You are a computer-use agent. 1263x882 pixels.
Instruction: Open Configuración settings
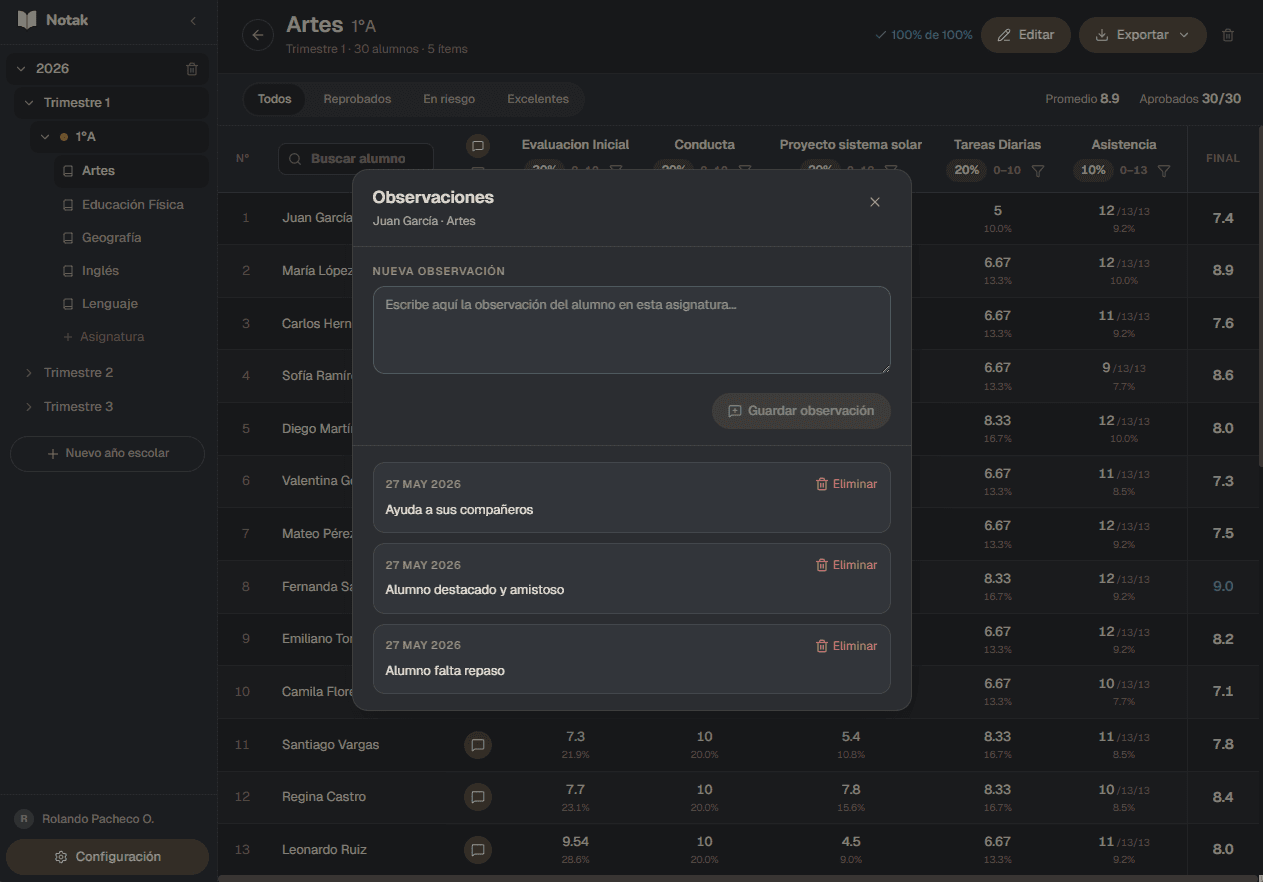(108, 857)
